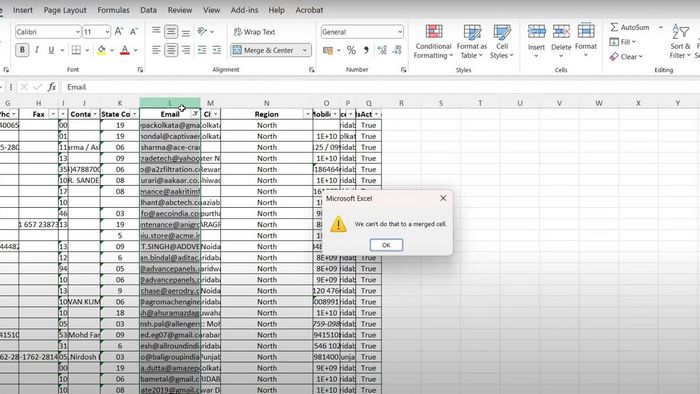Open Number dialog launcher arrow
The width and height of the screenshot is (700, 394).
pyautogui.click(x=404, y=70)
